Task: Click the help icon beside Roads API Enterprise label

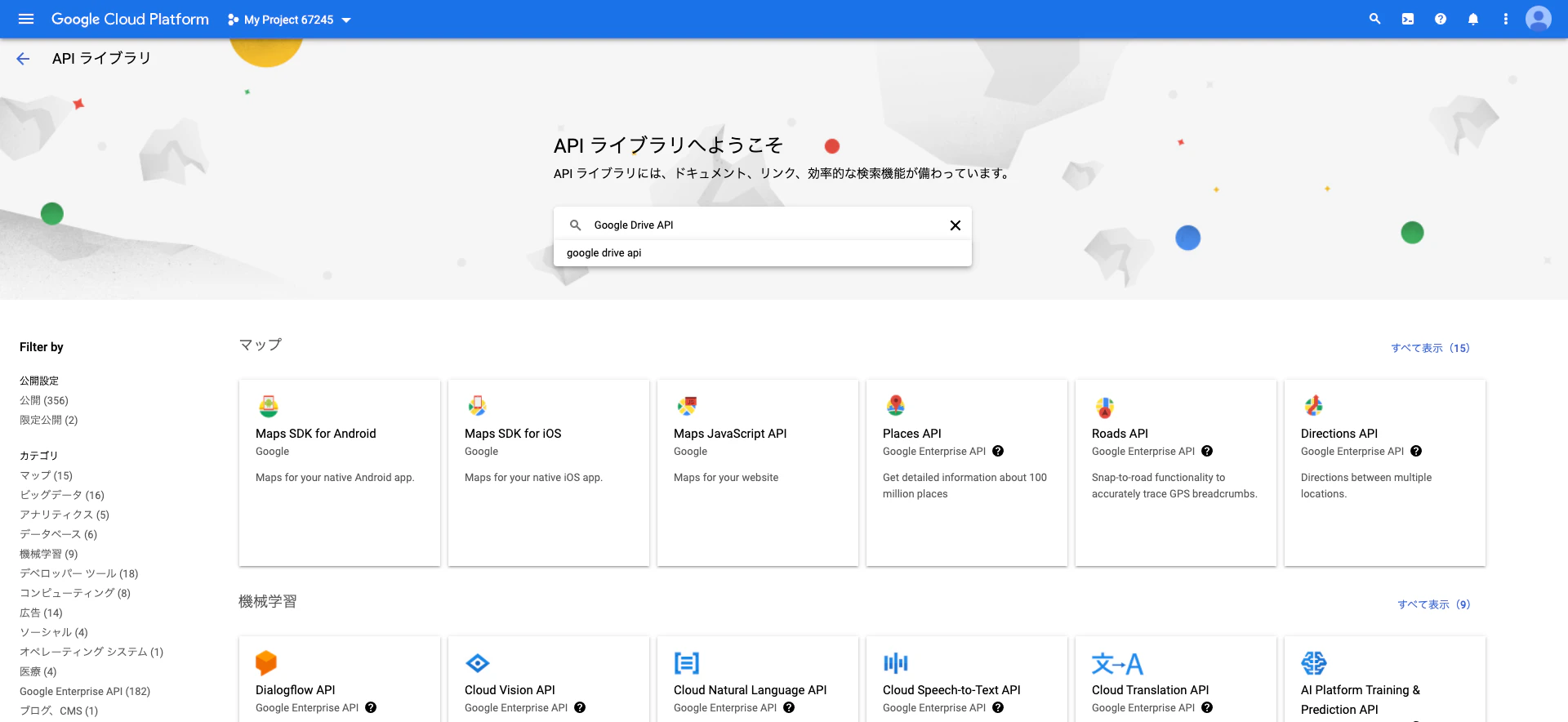Action: 1207,452
